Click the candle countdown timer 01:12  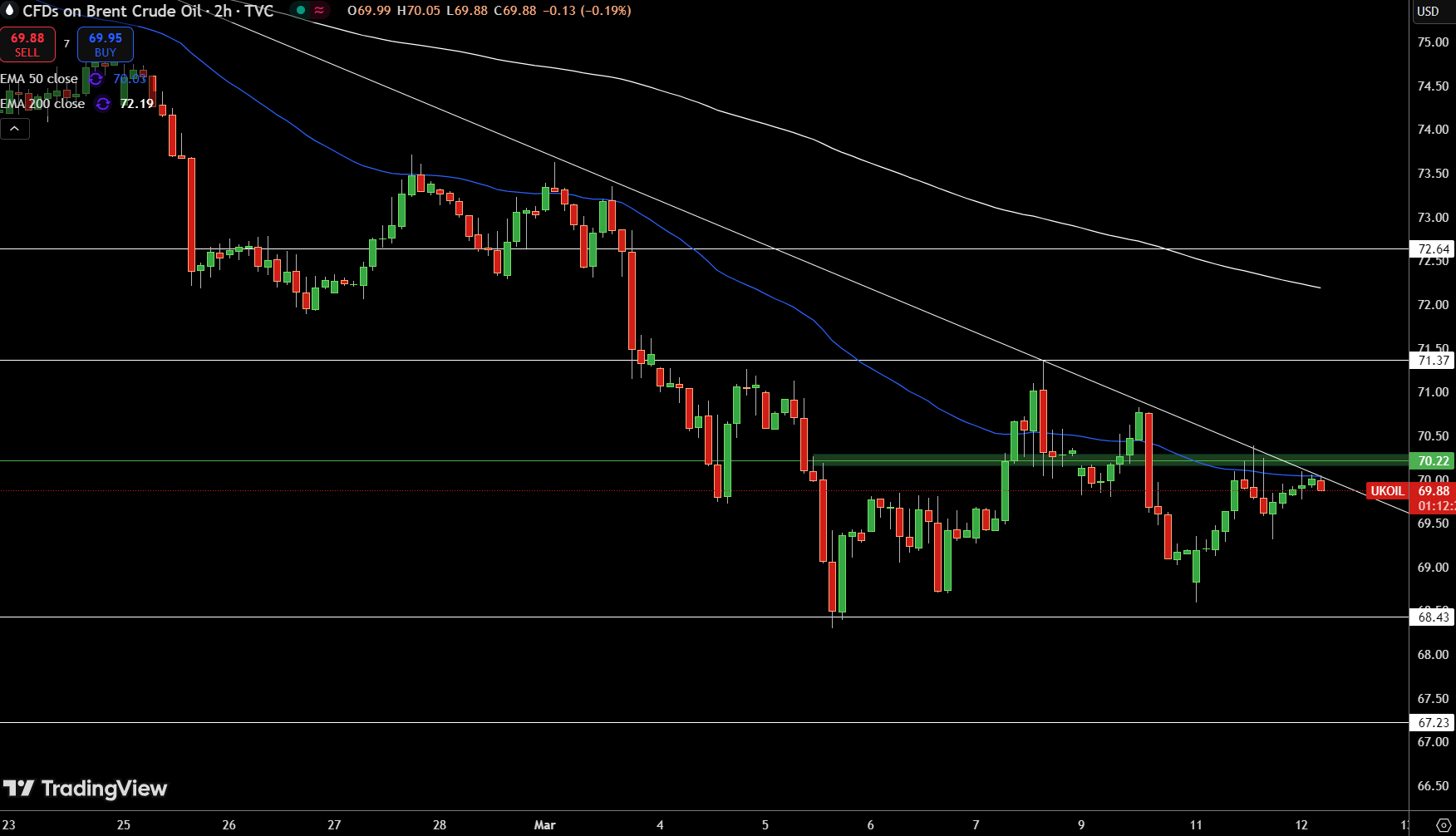pos(1436,506)
